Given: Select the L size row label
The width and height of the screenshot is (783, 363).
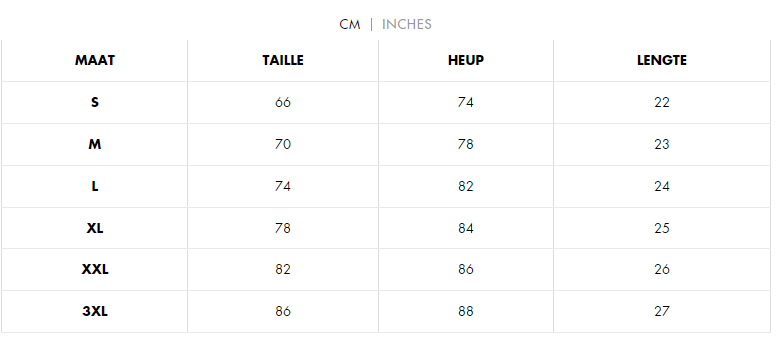Looking at the screenshot, I should coord(95,186).
